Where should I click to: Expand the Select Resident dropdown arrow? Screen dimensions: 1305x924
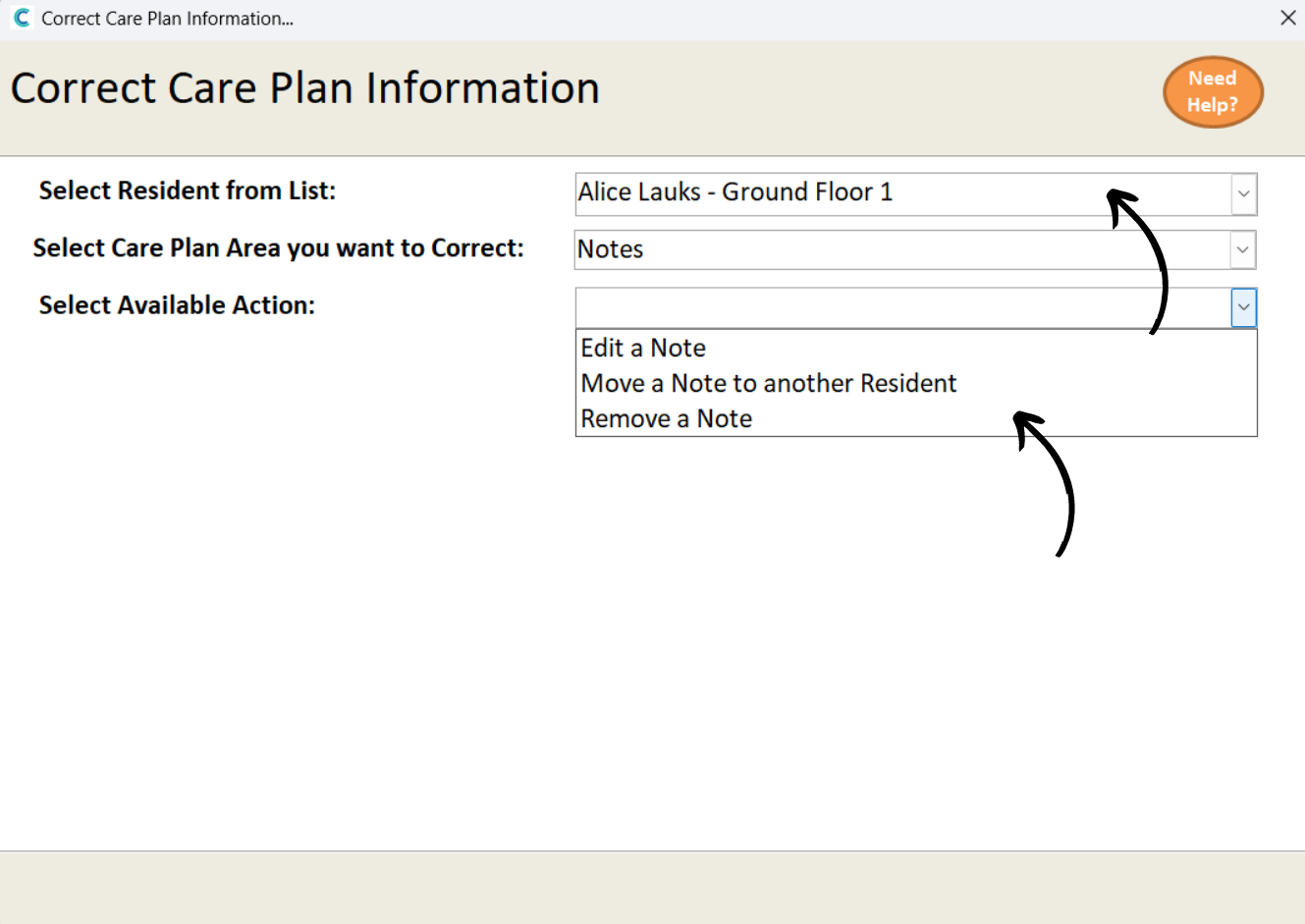pyautogui.click(x=1243, y=193)
